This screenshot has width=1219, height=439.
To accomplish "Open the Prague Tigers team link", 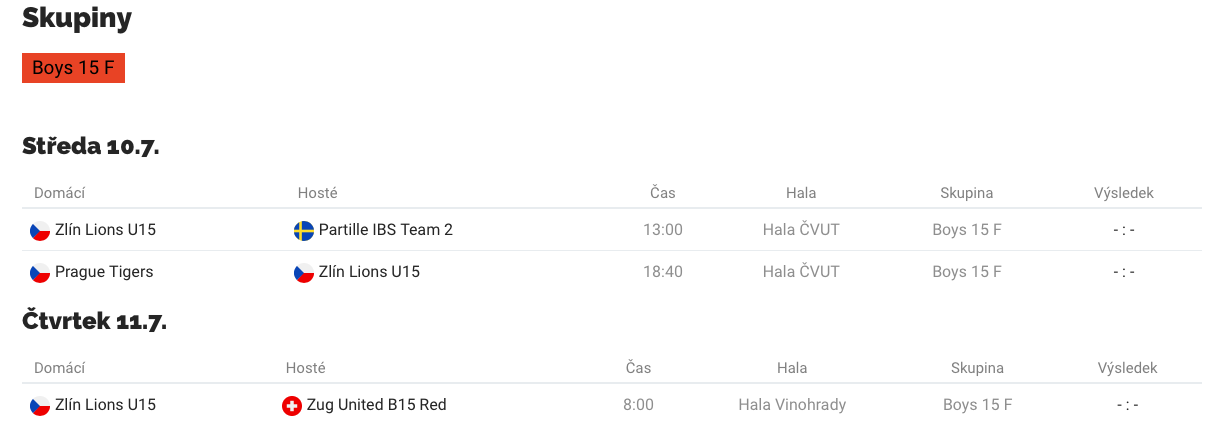I will pyautogui.click(x=104, y=272).
